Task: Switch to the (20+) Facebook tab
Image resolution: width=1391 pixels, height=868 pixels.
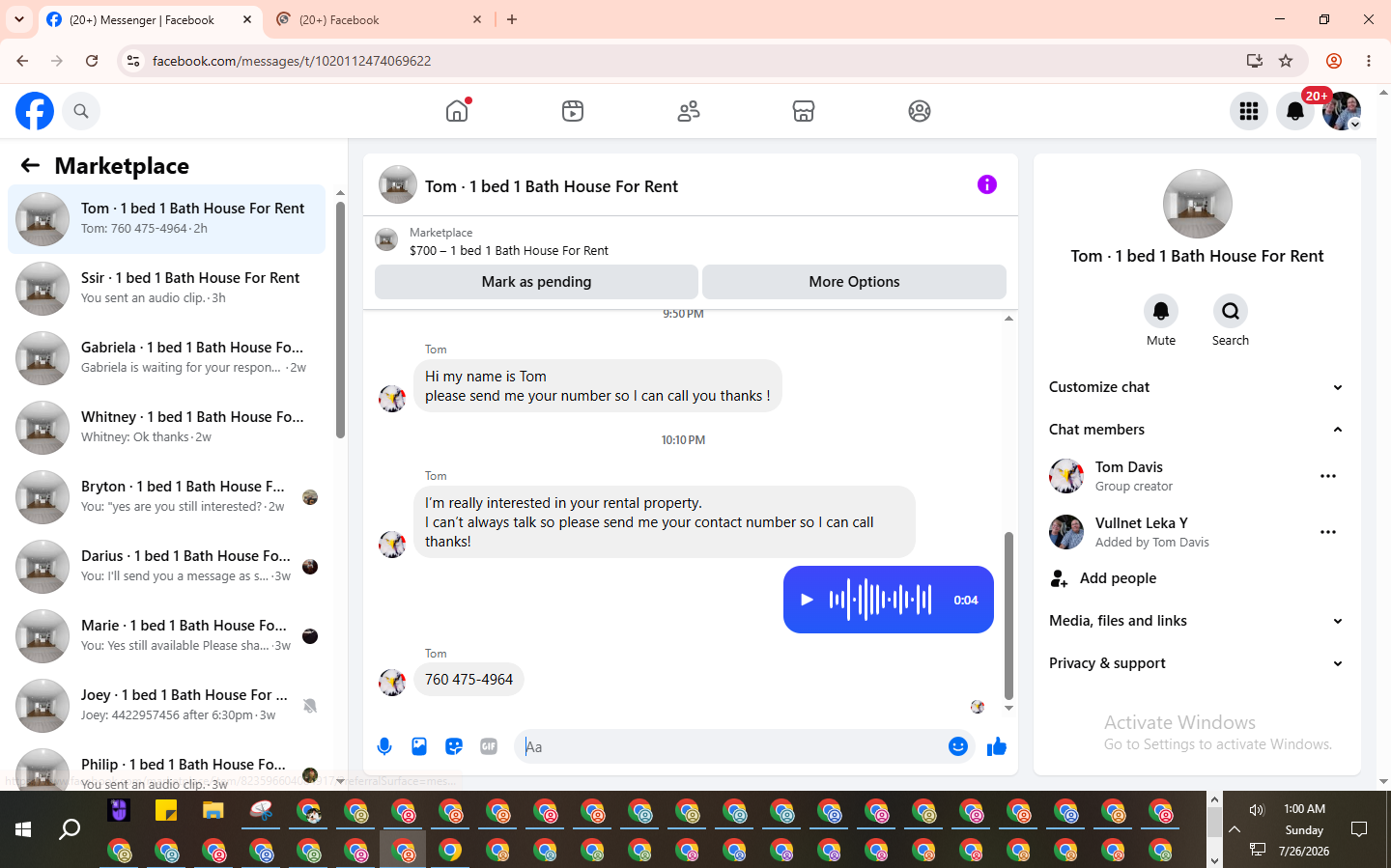Action: coord(378,19)
